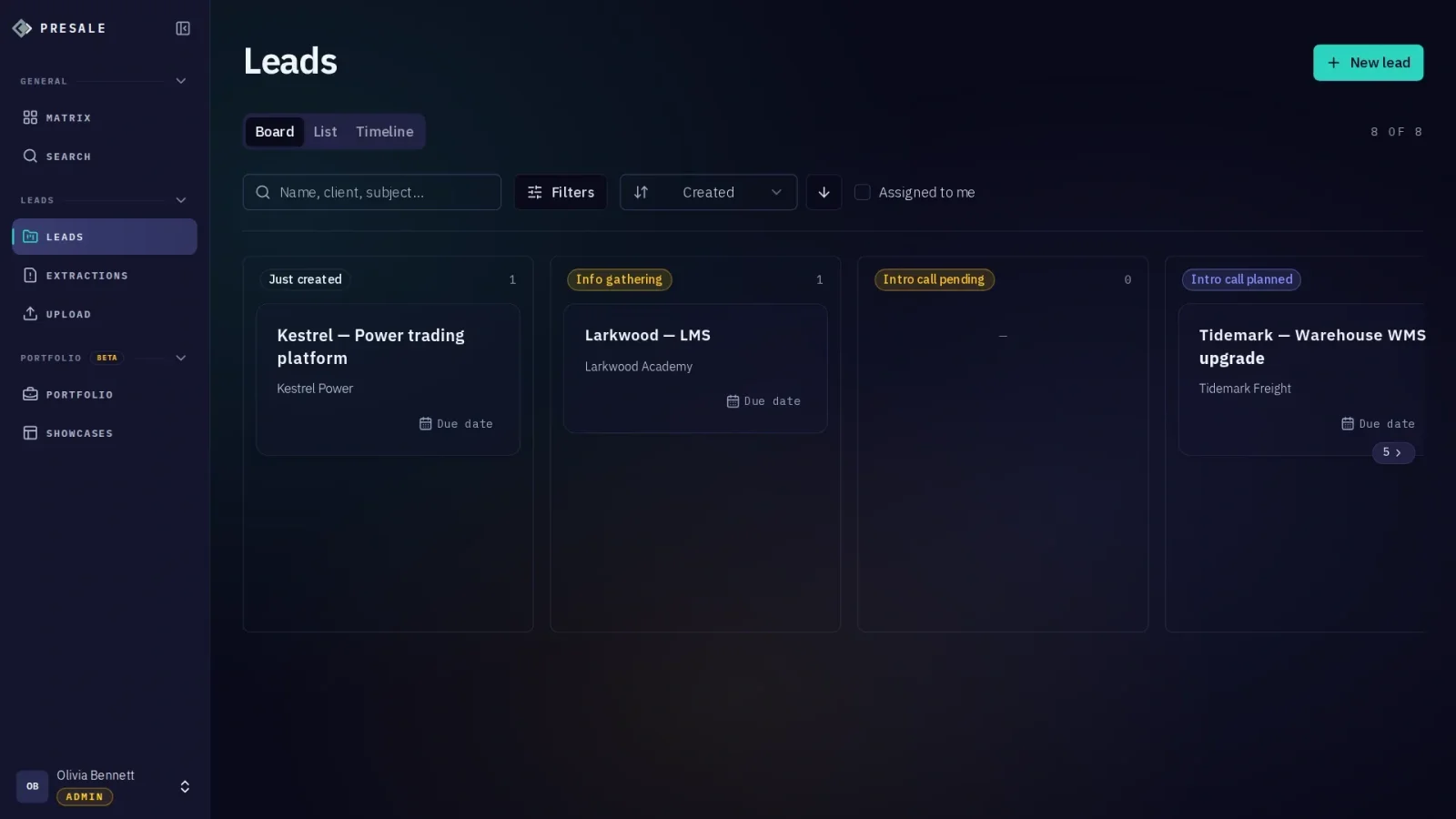Click the Upload arrow icon
Screen dimensions: 1456x819
pos(30,314)
